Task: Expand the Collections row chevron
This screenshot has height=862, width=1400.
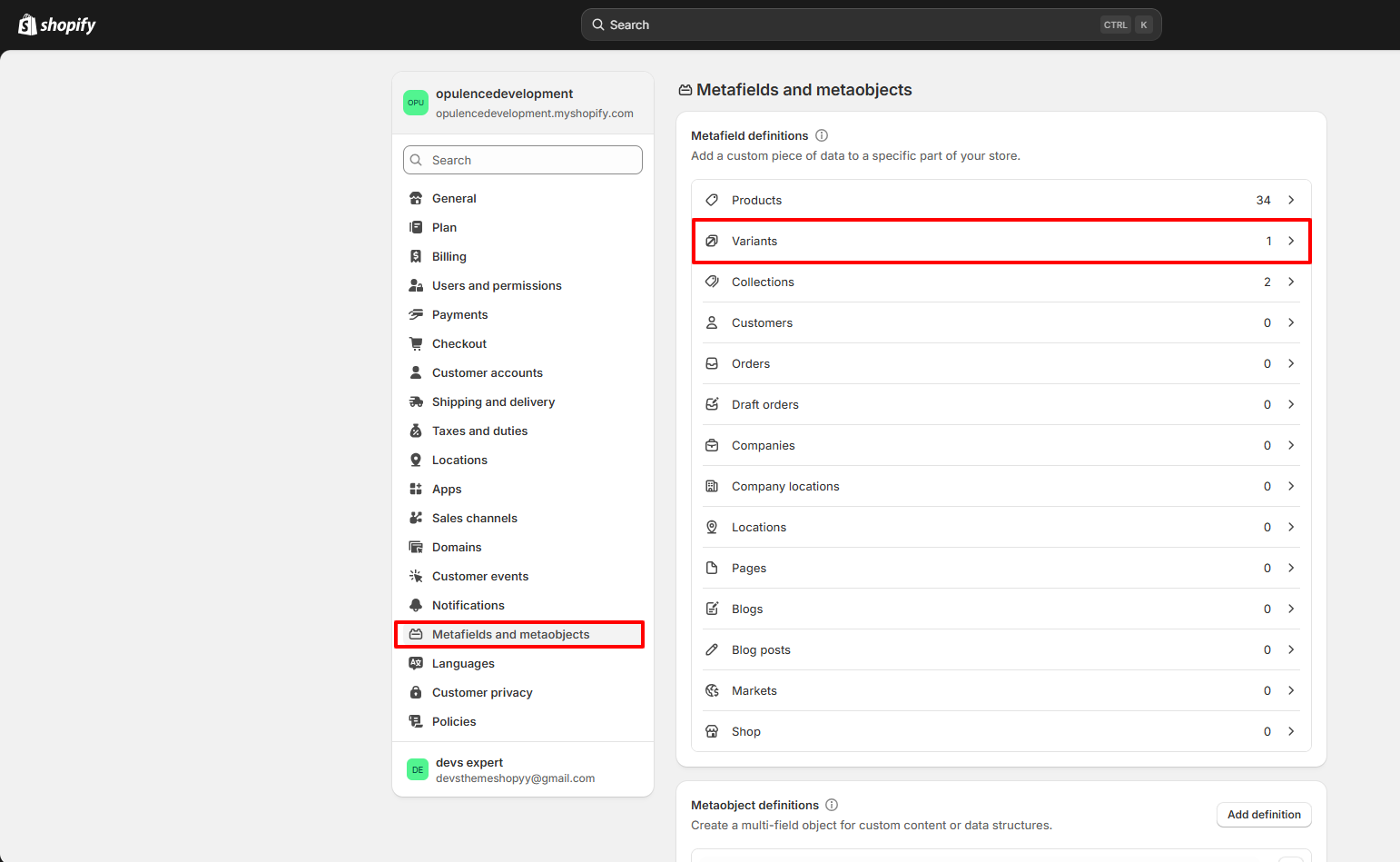Action: click(1291, 282)
